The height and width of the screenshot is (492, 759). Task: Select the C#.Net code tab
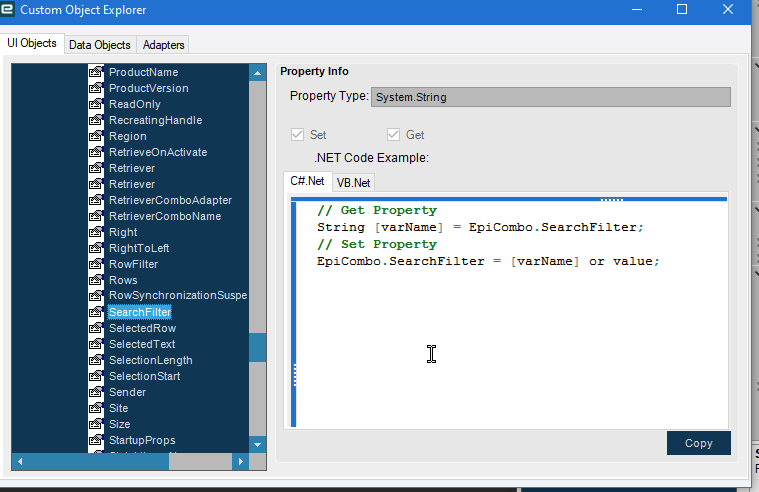(307, 181)
